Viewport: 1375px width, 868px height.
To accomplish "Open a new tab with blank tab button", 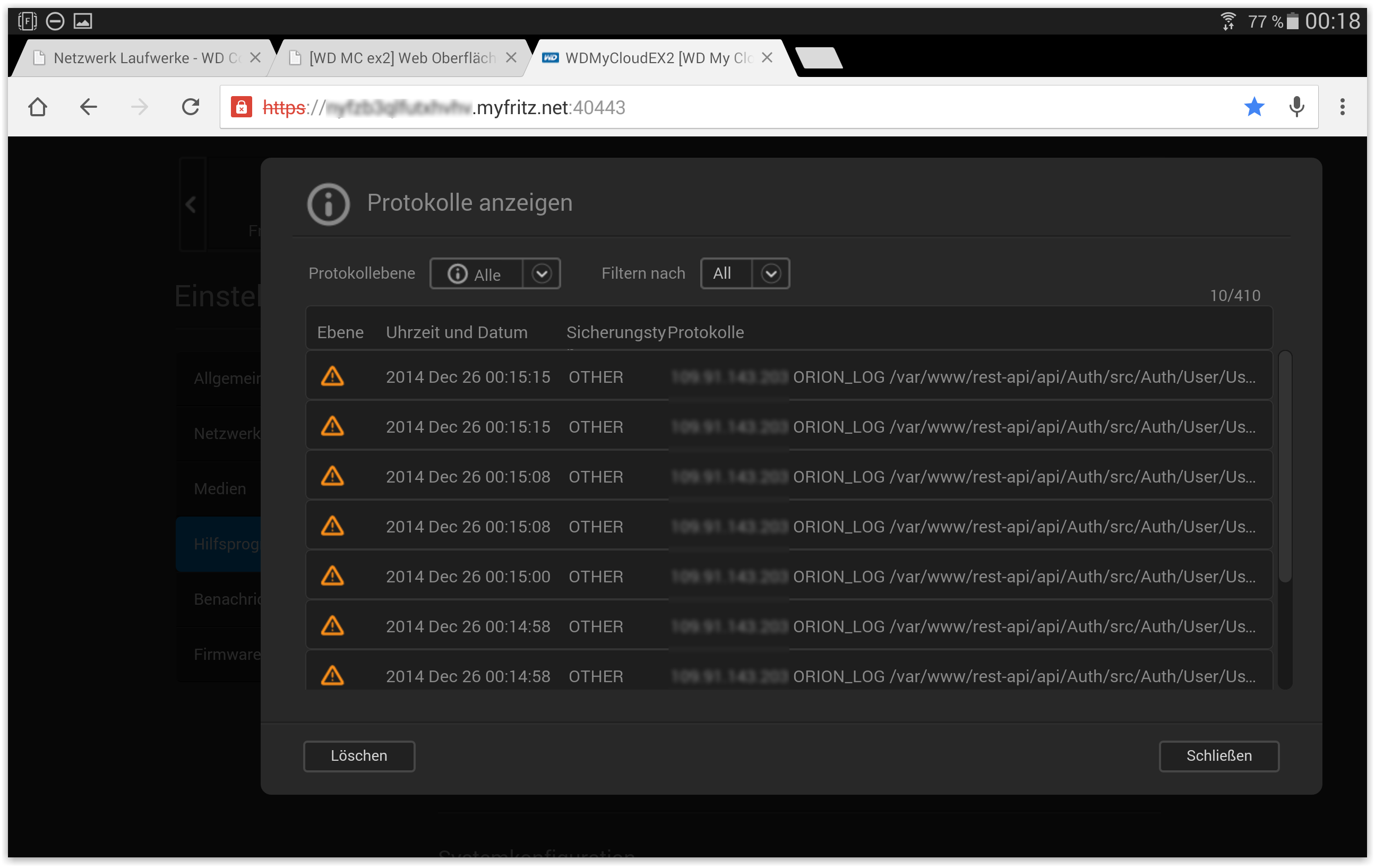I will click(x=819, y=58).
